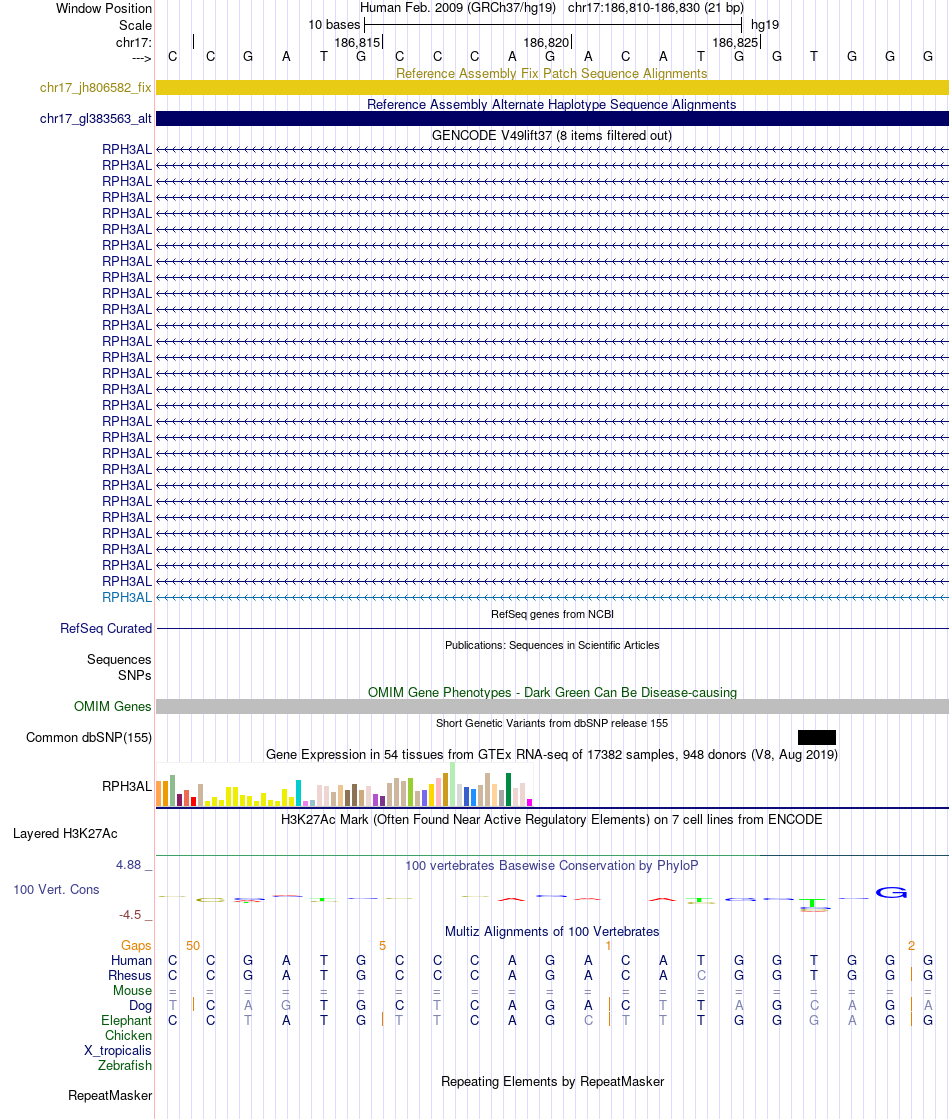Screen dimensions: 950x1119
Task: Click the orange gap count '50' in Gaps row
Action: 193,946
